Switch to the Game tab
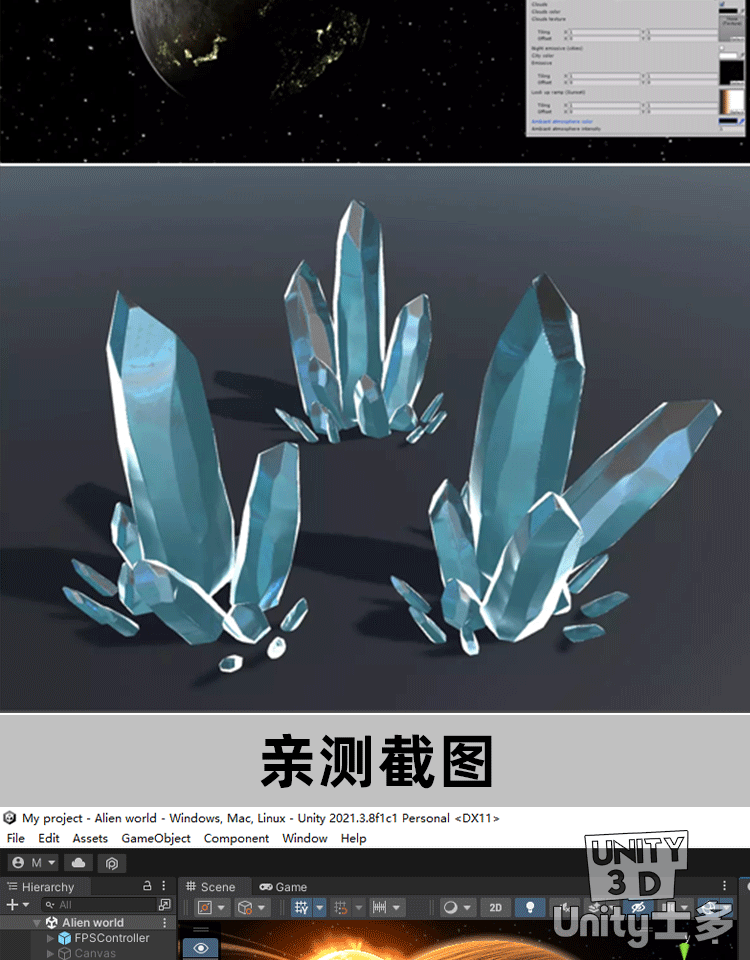This screenshot has height=960, width=750. pyautogui.click(x=283, y=887)
